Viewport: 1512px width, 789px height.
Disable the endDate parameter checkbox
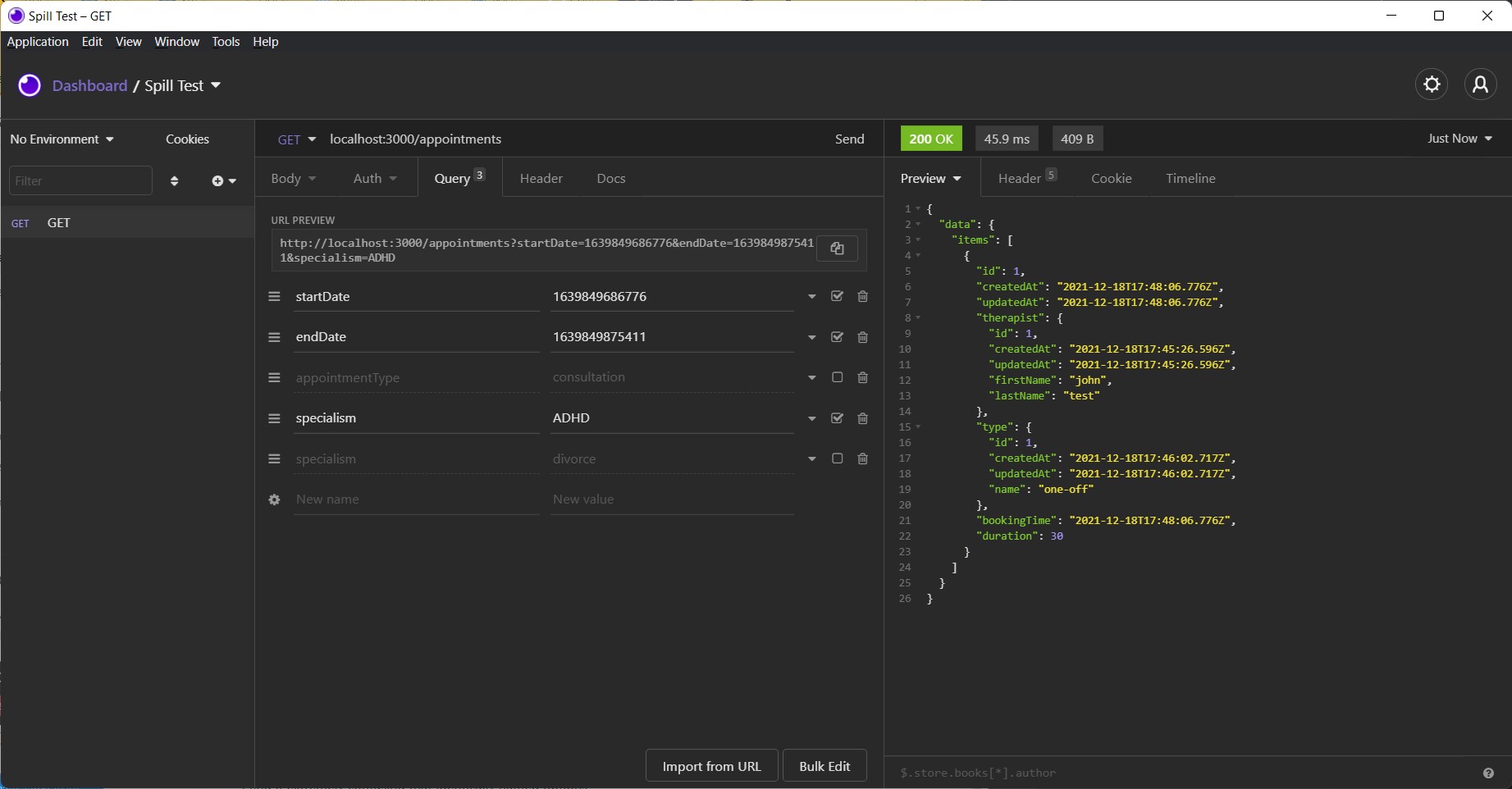coord(837,336)
